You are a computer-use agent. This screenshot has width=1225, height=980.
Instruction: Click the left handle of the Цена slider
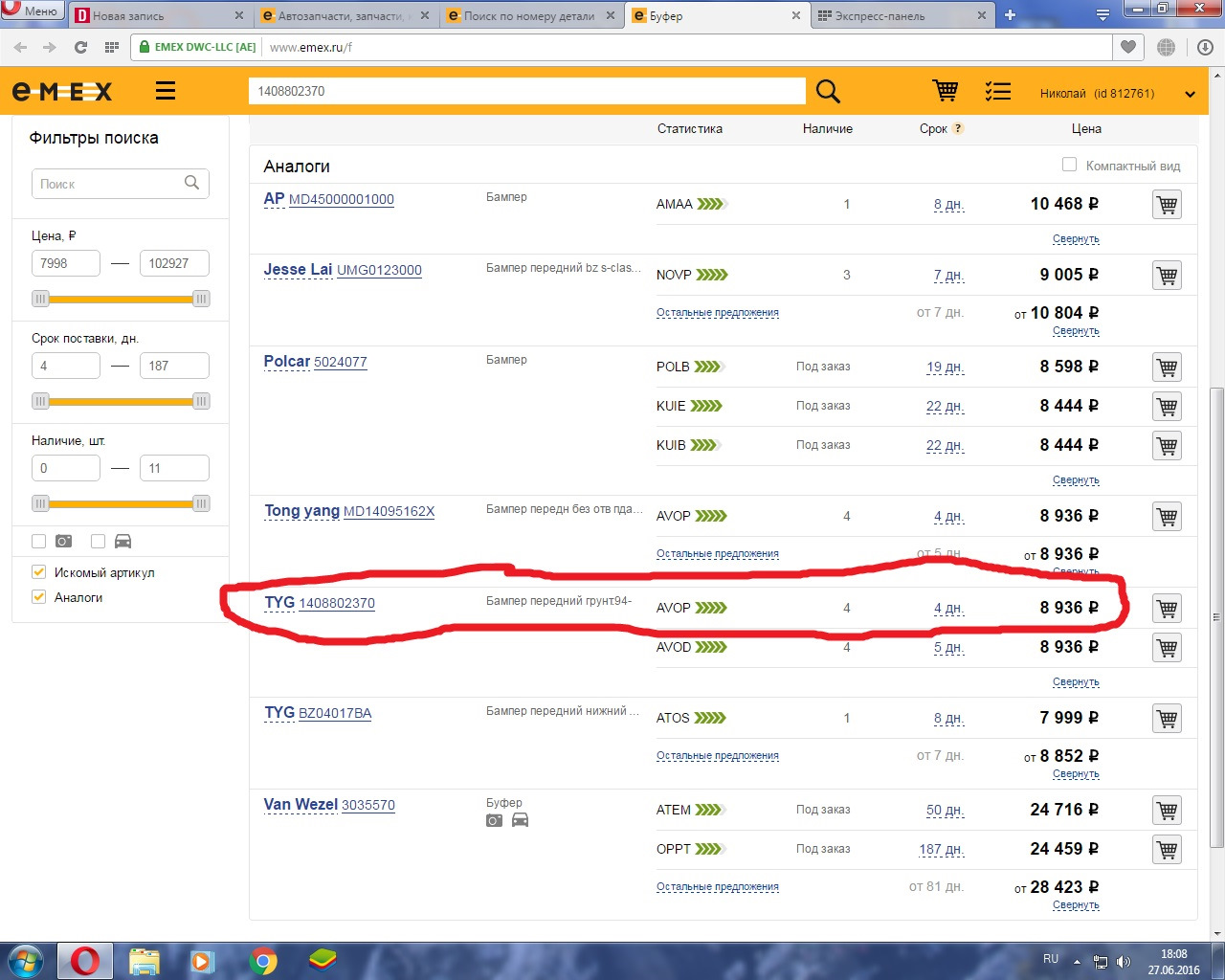(x=40, y=299)
